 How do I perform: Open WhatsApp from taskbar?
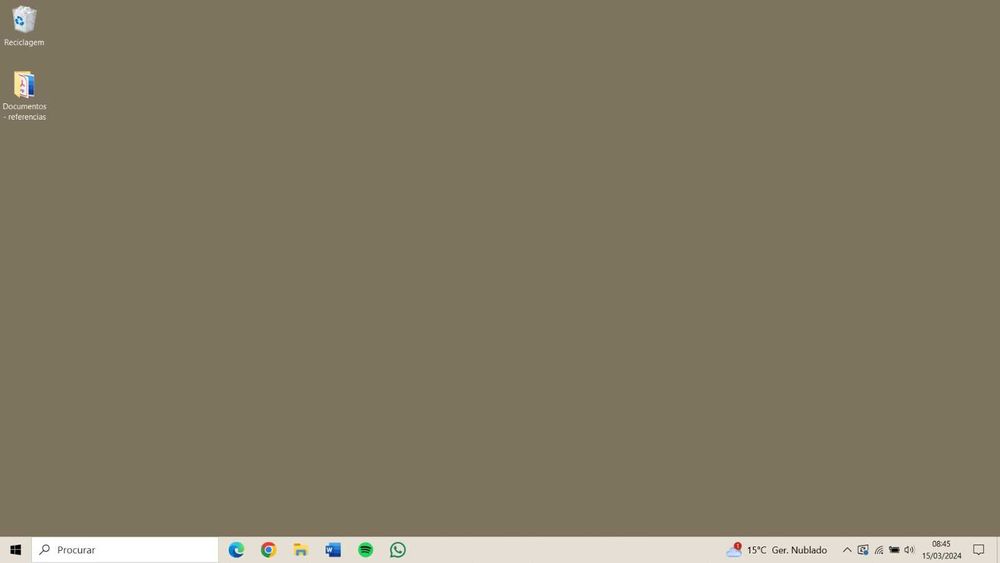pos(398,550)
